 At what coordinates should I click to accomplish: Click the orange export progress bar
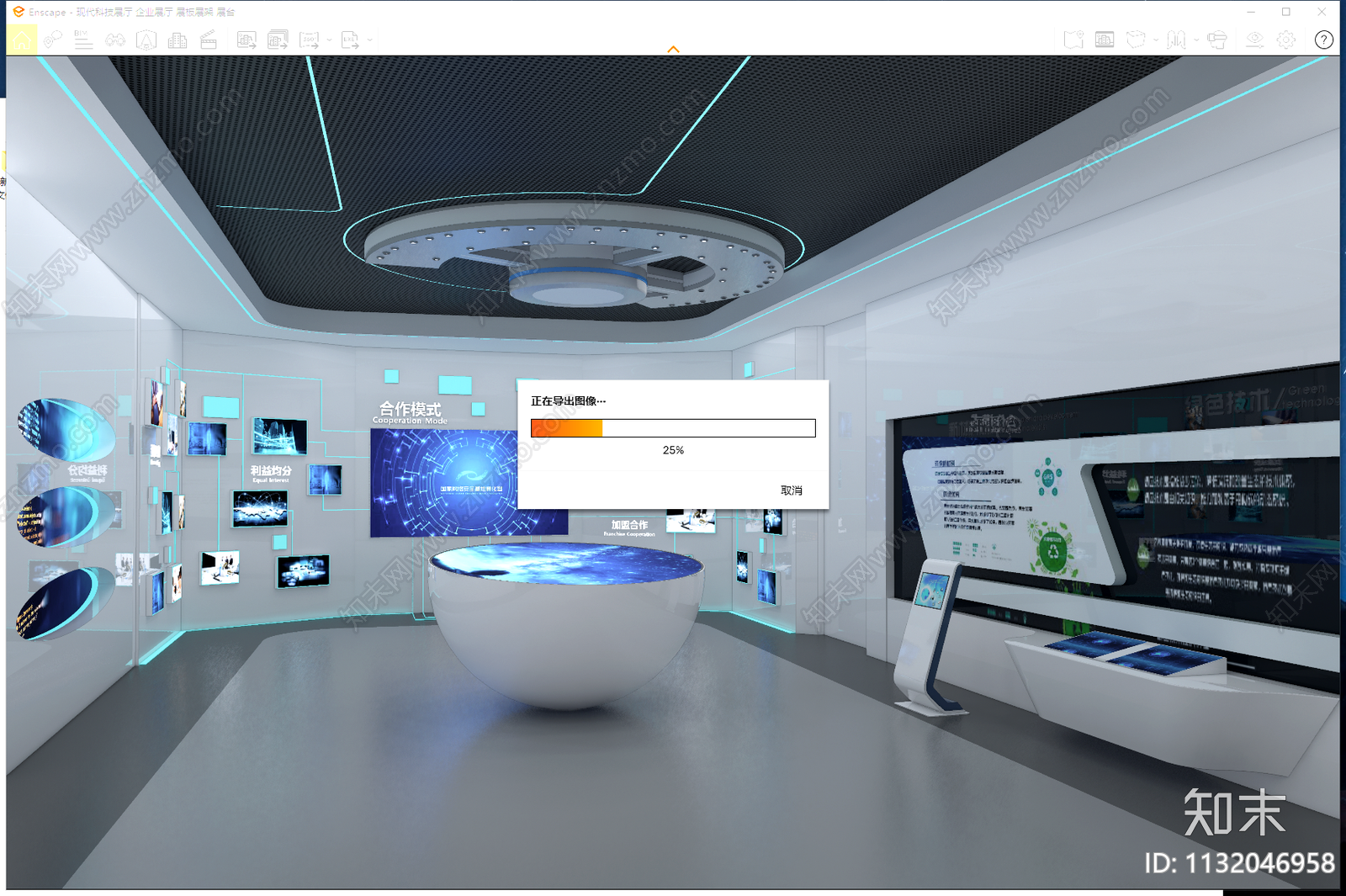tap(673, 428)
